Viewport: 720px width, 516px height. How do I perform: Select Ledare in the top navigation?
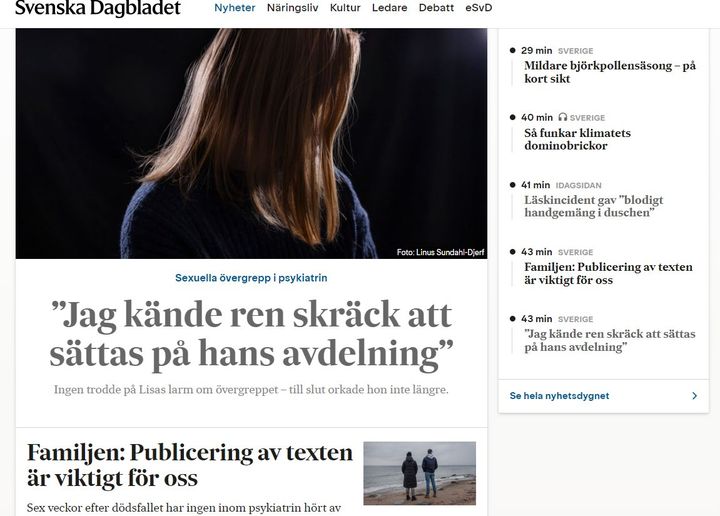click(x=389, y=8)
